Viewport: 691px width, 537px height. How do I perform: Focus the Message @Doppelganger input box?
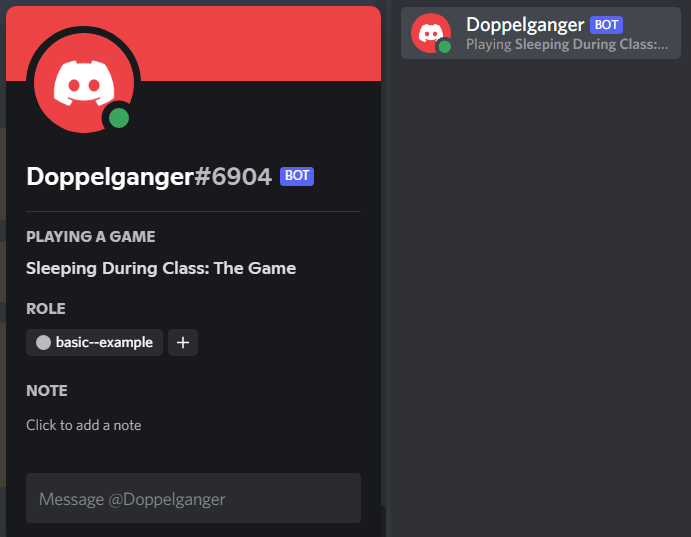click(x=193, y=498)
